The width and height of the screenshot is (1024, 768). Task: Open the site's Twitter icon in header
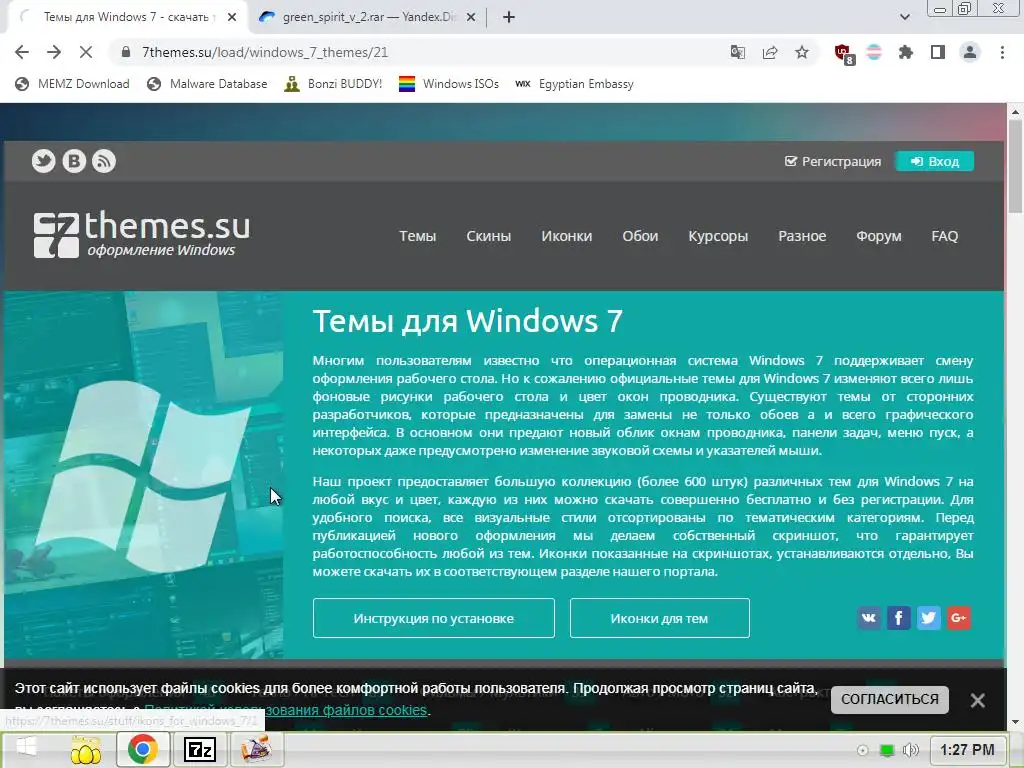tap(44, 161)
